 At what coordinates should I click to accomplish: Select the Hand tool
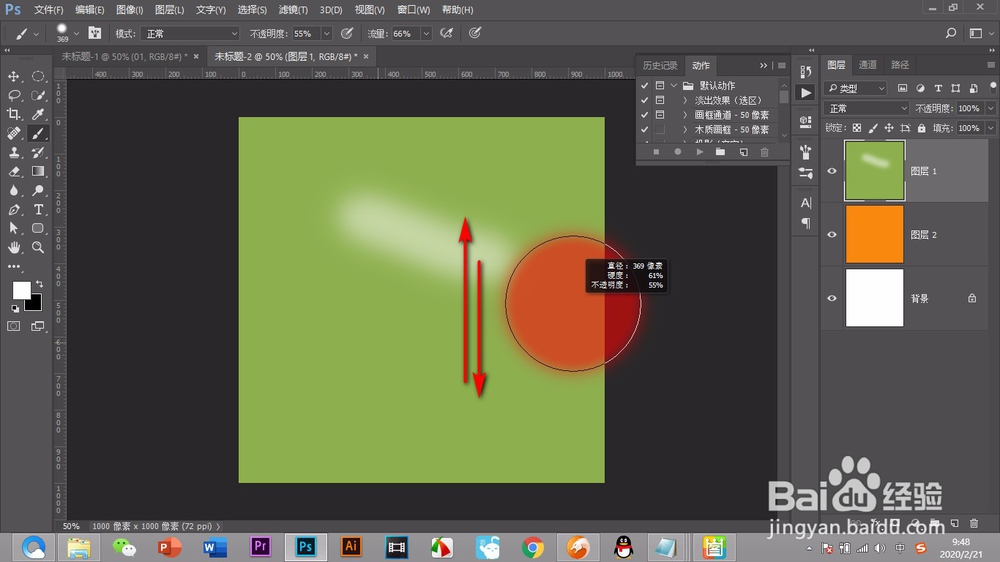coord(13,248)
